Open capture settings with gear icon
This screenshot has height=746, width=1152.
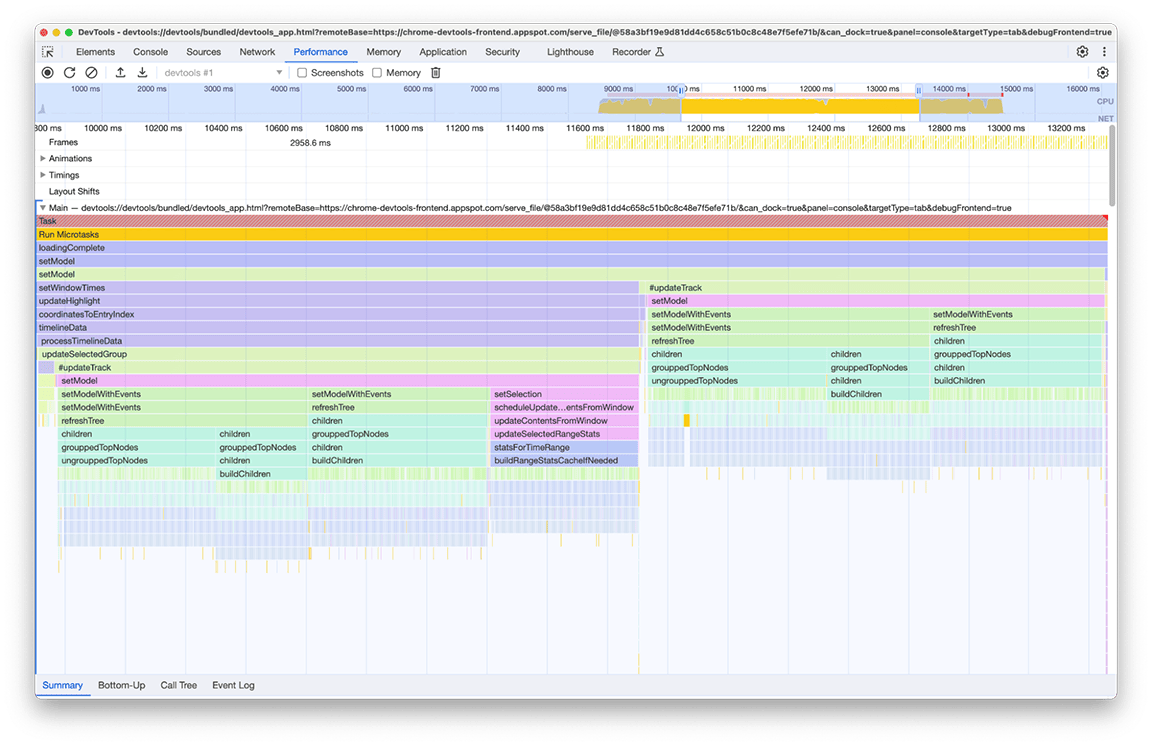1103,72
